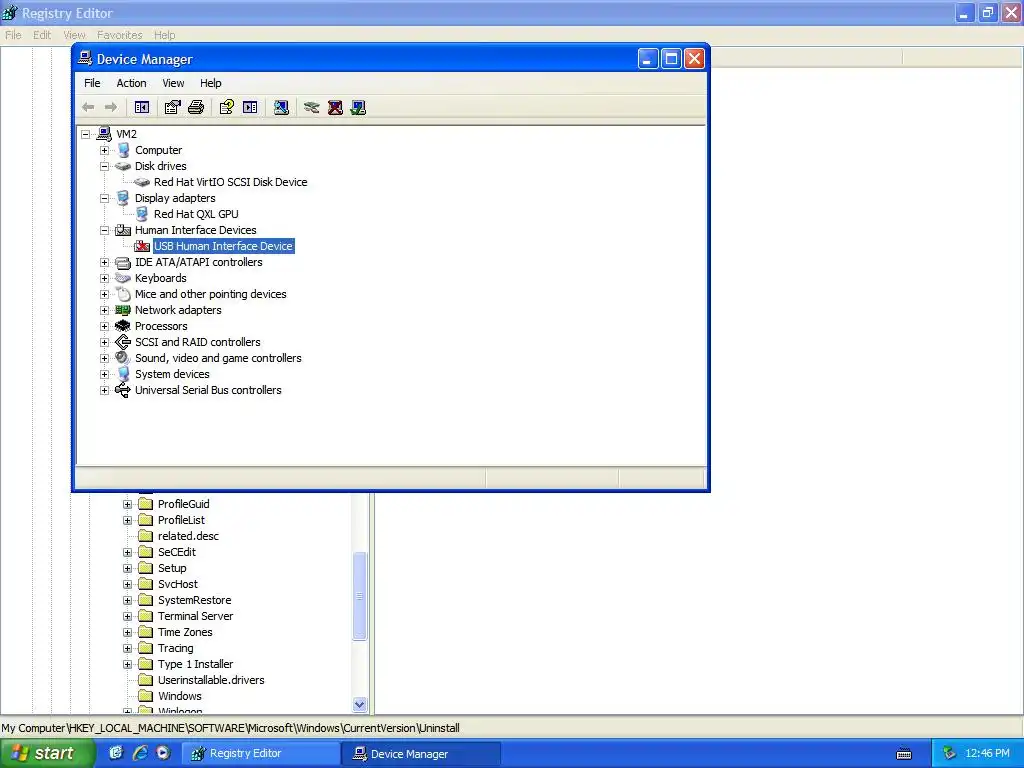Click the IDE ATA/ATAPI controllers icon
This screenshot has height=768, width=1024.
[x=123, y=263]
